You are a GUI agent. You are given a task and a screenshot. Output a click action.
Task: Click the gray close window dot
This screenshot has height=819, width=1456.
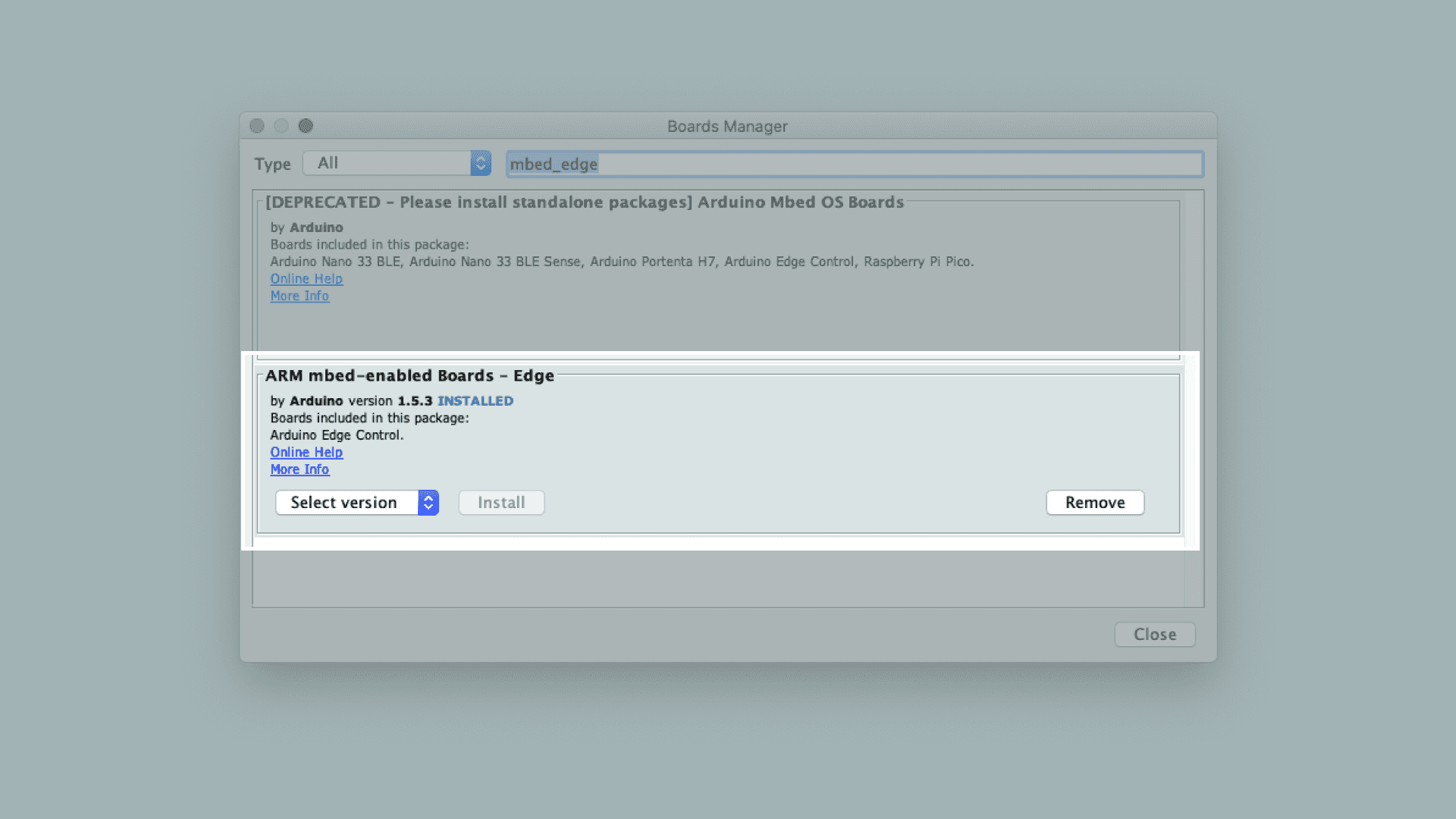(257, 126)
